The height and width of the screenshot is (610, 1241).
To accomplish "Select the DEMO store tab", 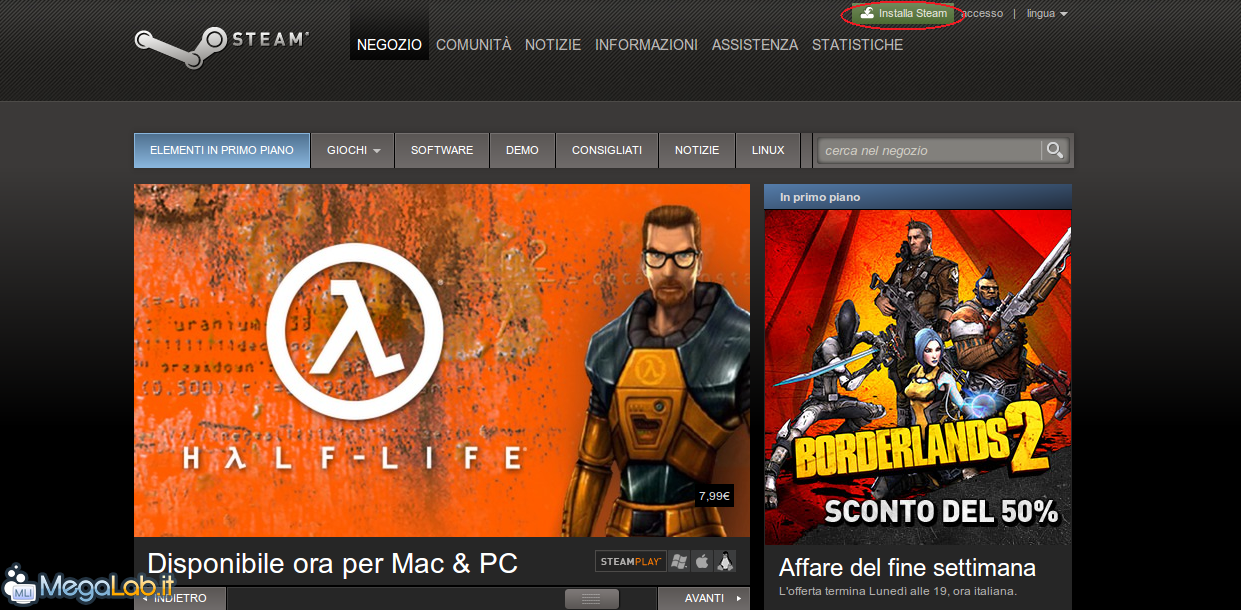I will (x=522, y=150).
